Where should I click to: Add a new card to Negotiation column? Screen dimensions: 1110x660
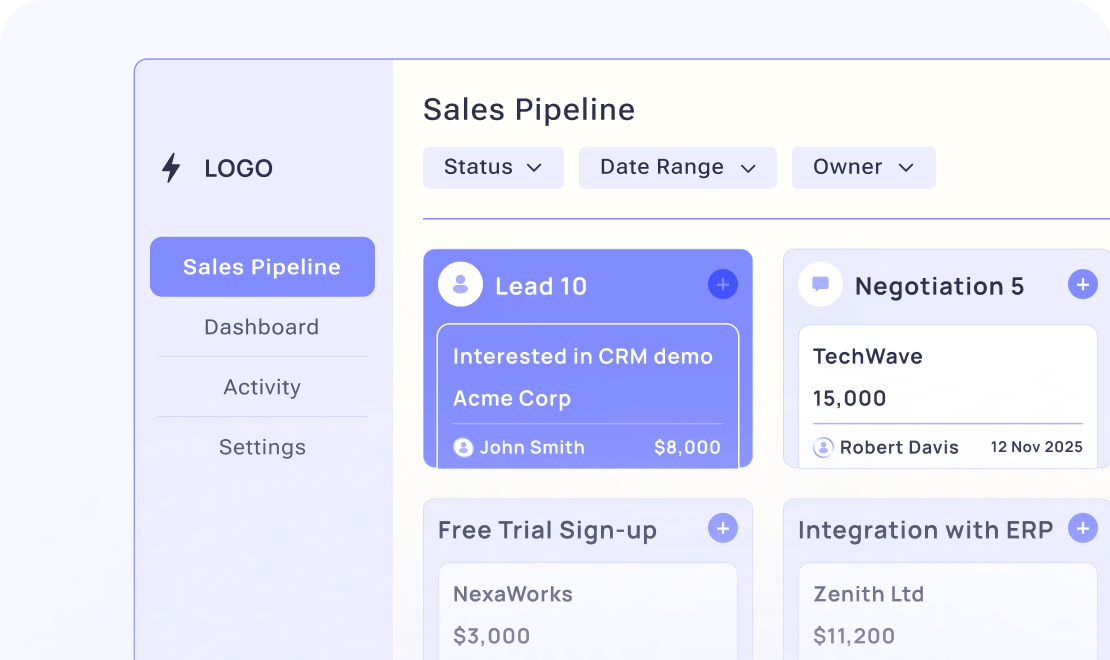[1082, 284]
